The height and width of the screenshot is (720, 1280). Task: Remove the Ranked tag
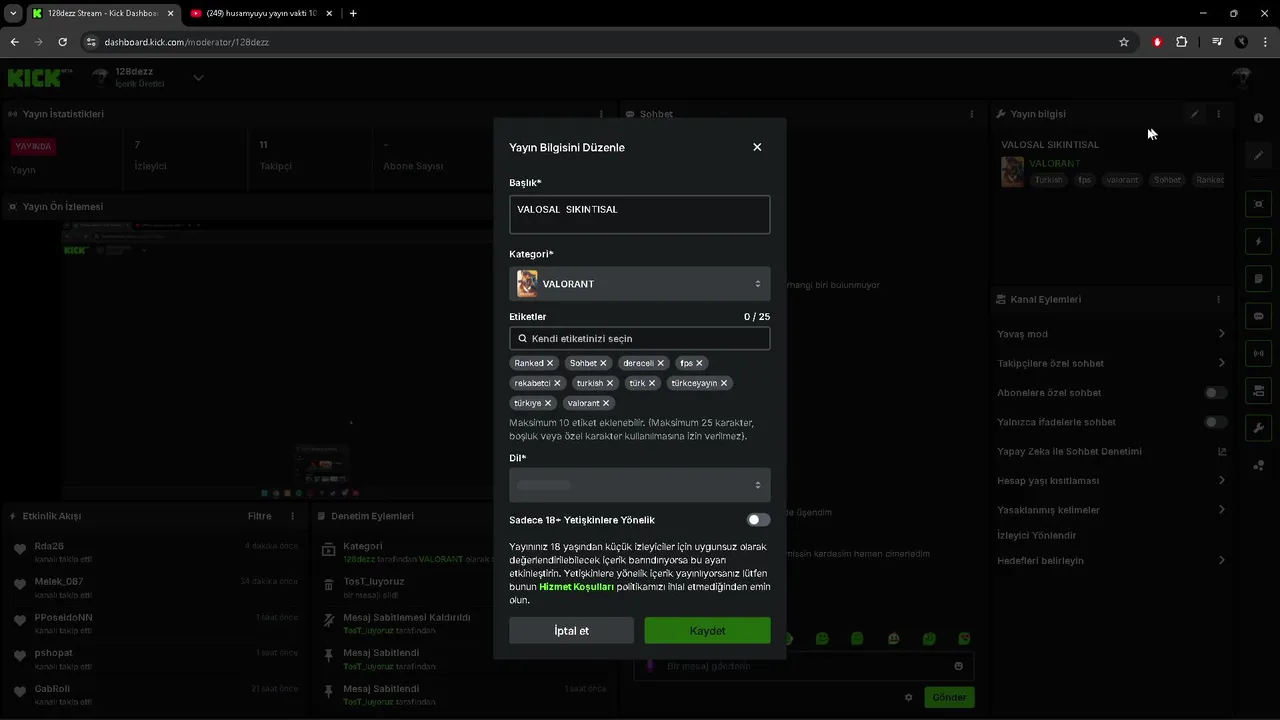[550, 363]
